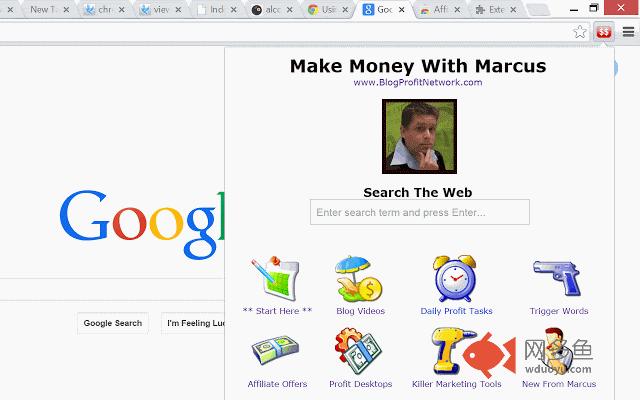Bookmark this page with the star icon

580,31
